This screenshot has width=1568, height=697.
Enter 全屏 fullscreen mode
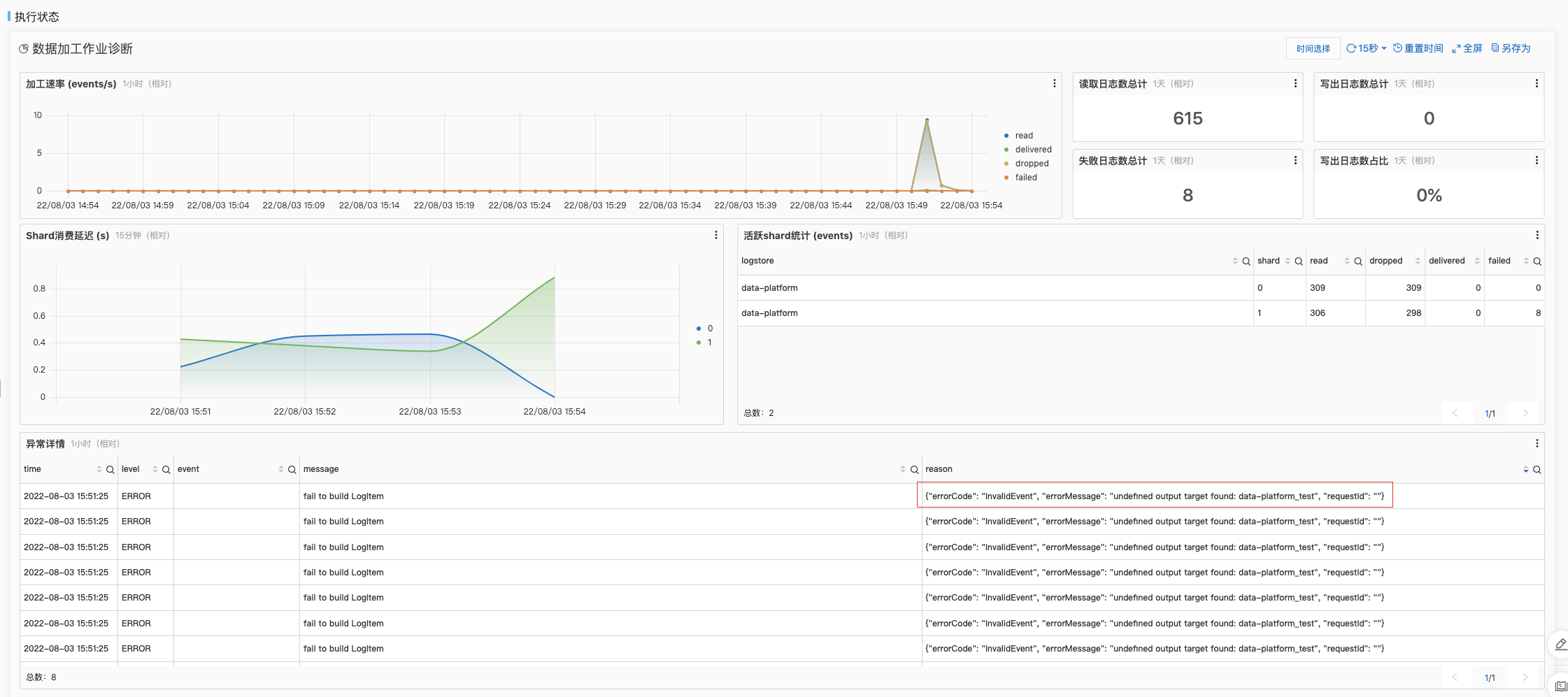1467,48
